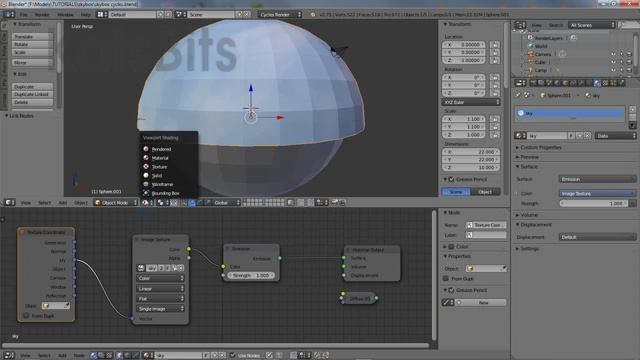Image resolution: width=640 pixels, height=360 pixels.
Task: Open the Global transform orientation dropdown
Action: click(227, 202)
